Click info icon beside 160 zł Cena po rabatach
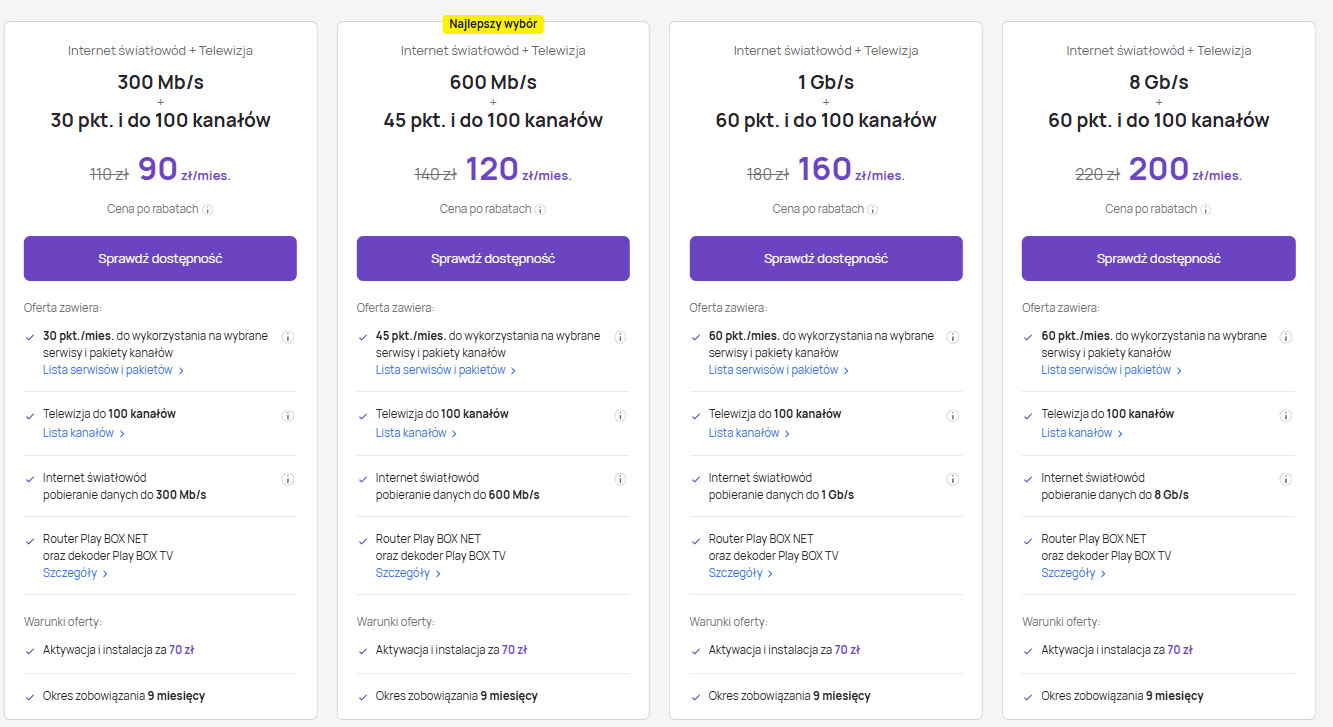The image size is (1333, 727). (873, 210)
